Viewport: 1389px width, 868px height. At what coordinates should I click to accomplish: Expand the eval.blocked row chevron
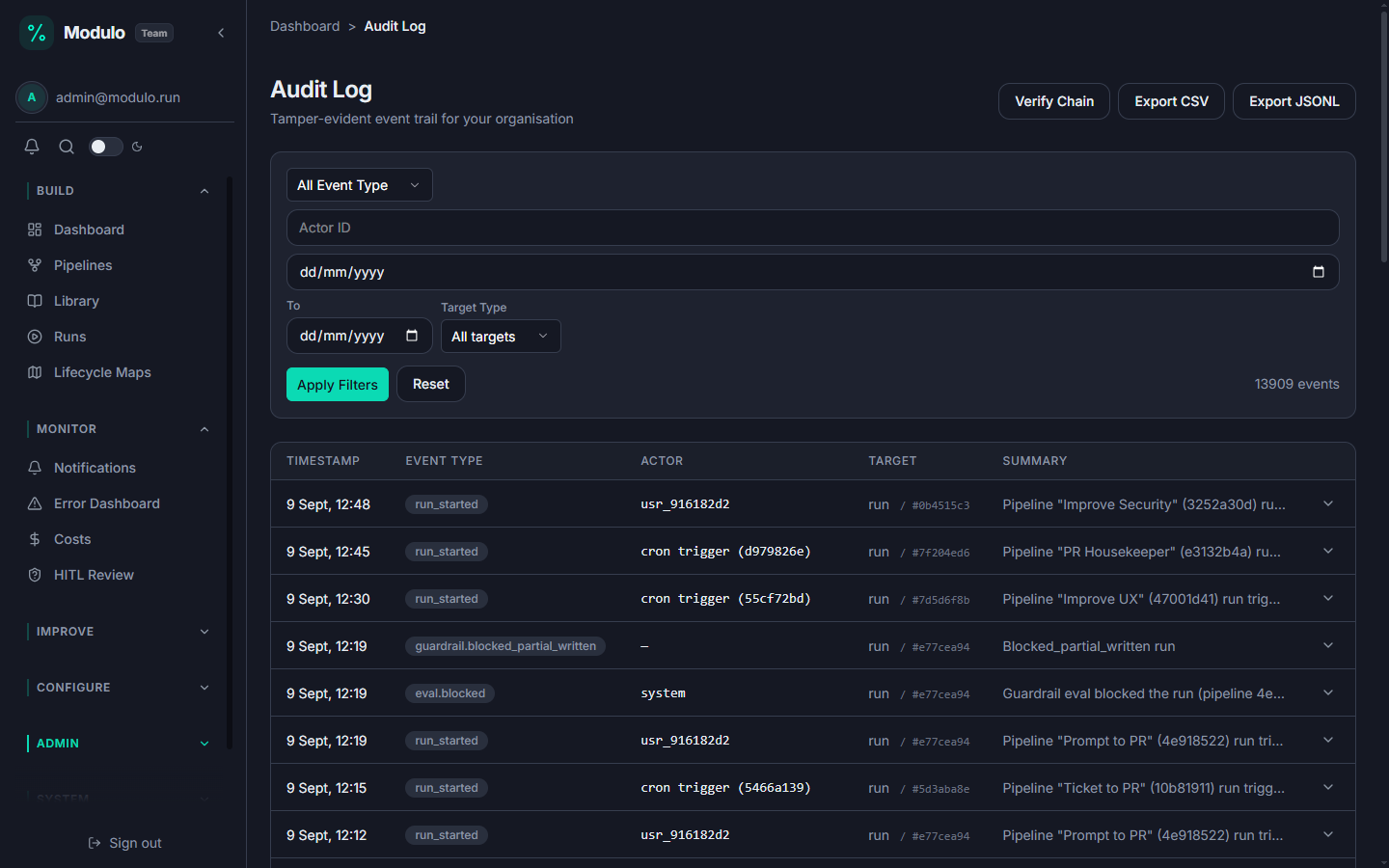click(1328, 692)
